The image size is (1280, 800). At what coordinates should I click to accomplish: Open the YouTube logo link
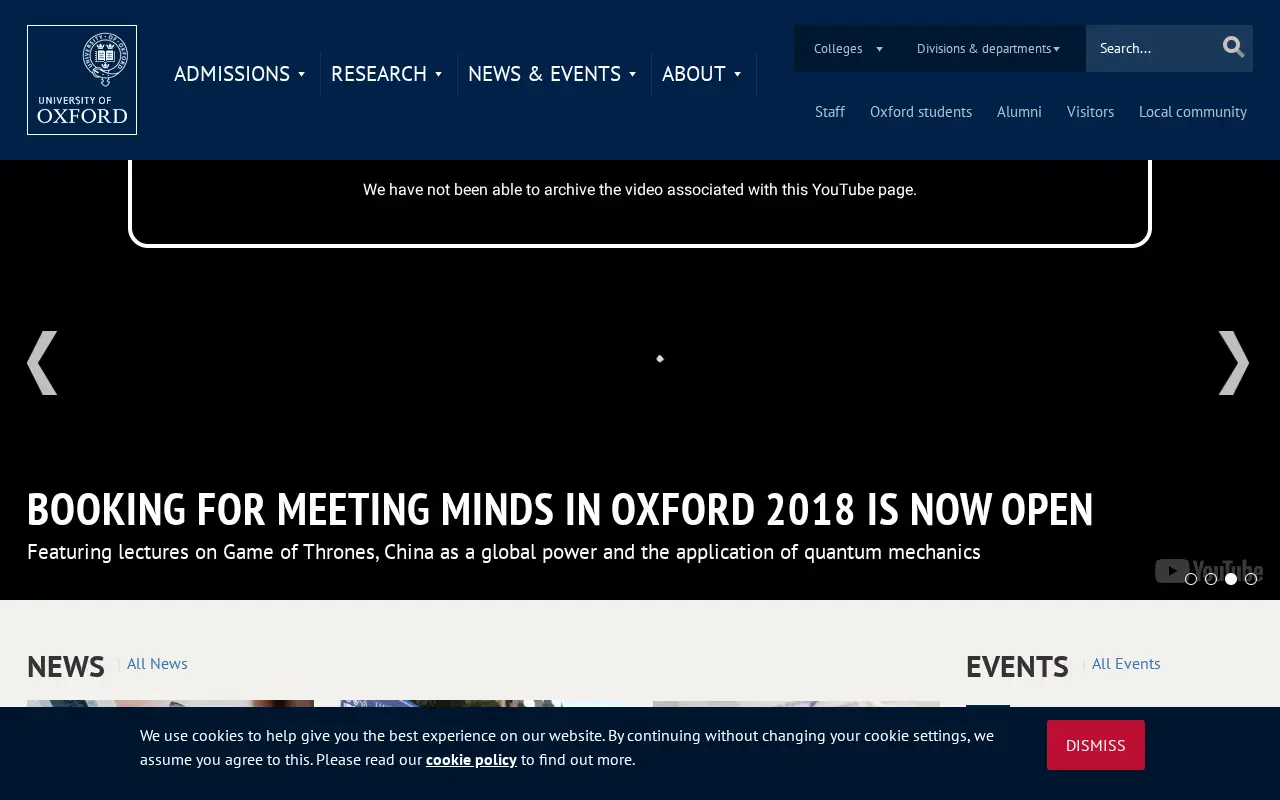click(1208, 570)
